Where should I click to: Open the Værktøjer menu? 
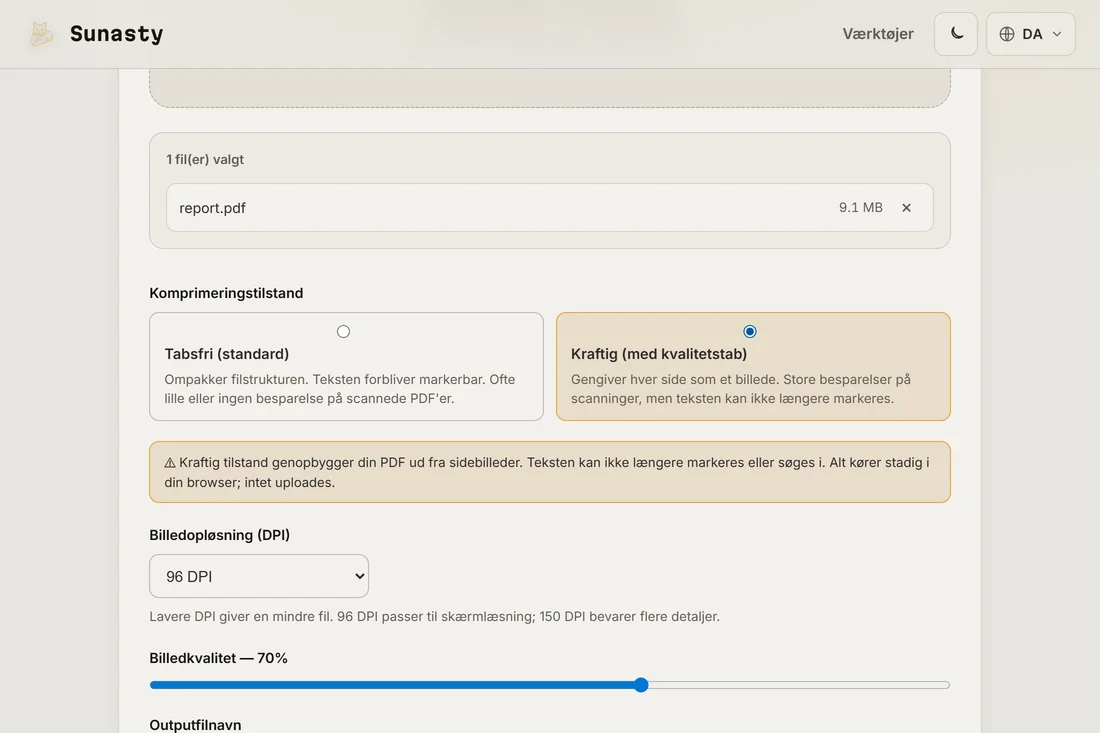(878, 34)
